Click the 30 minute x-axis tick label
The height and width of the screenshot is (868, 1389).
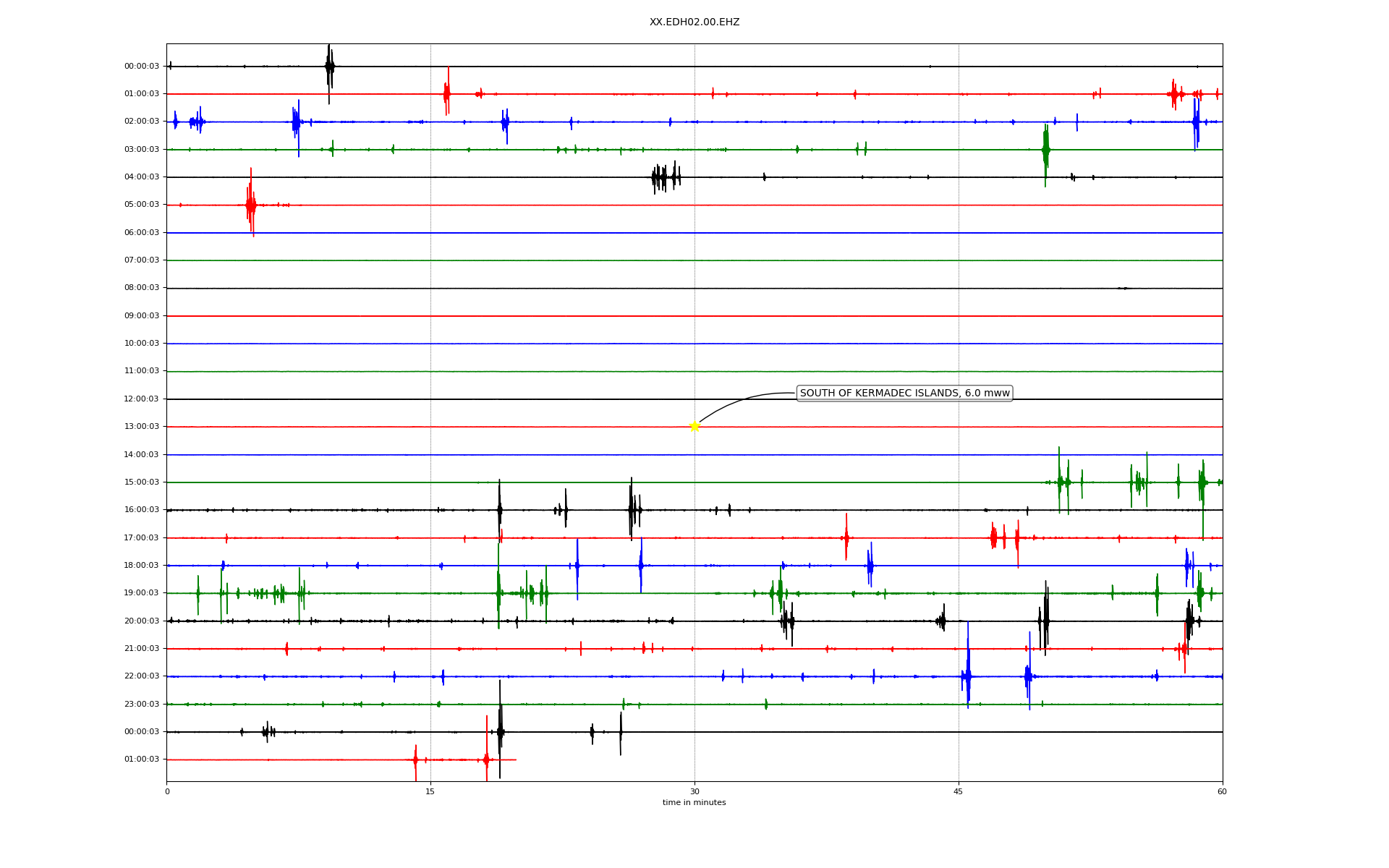click(x=694, y=792)
